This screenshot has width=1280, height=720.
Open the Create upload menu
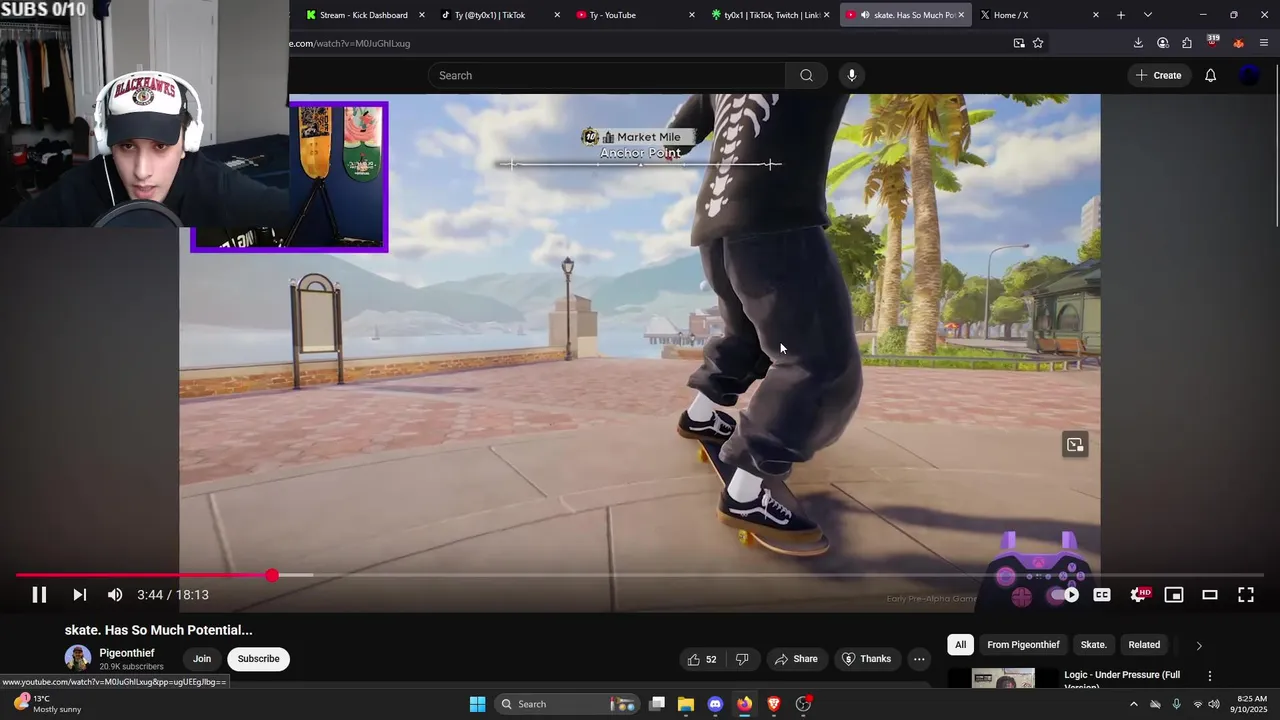point(1158,75)
